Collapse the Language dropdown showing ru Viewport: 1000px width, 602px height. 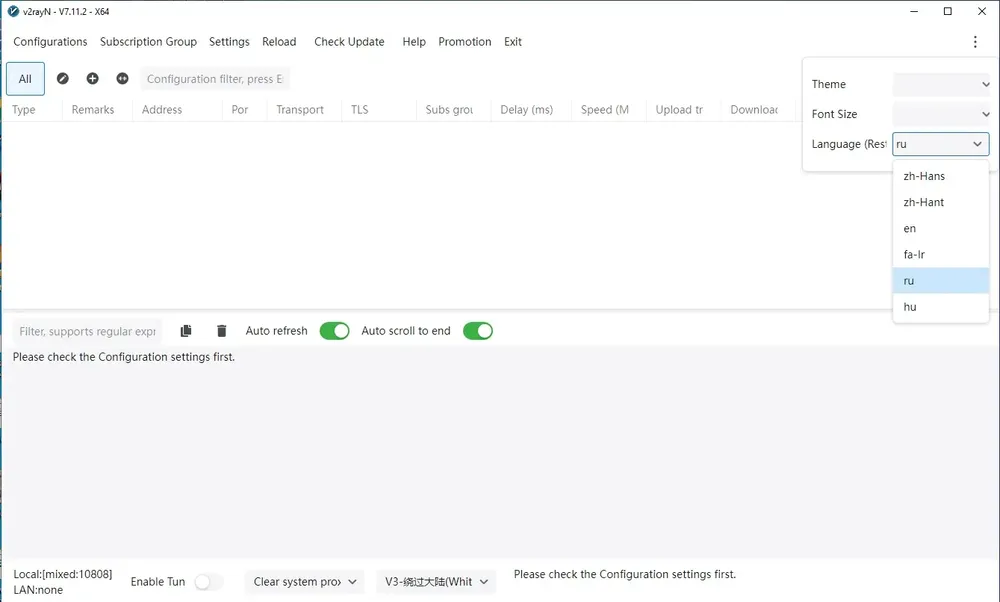[x=941, y=144]
